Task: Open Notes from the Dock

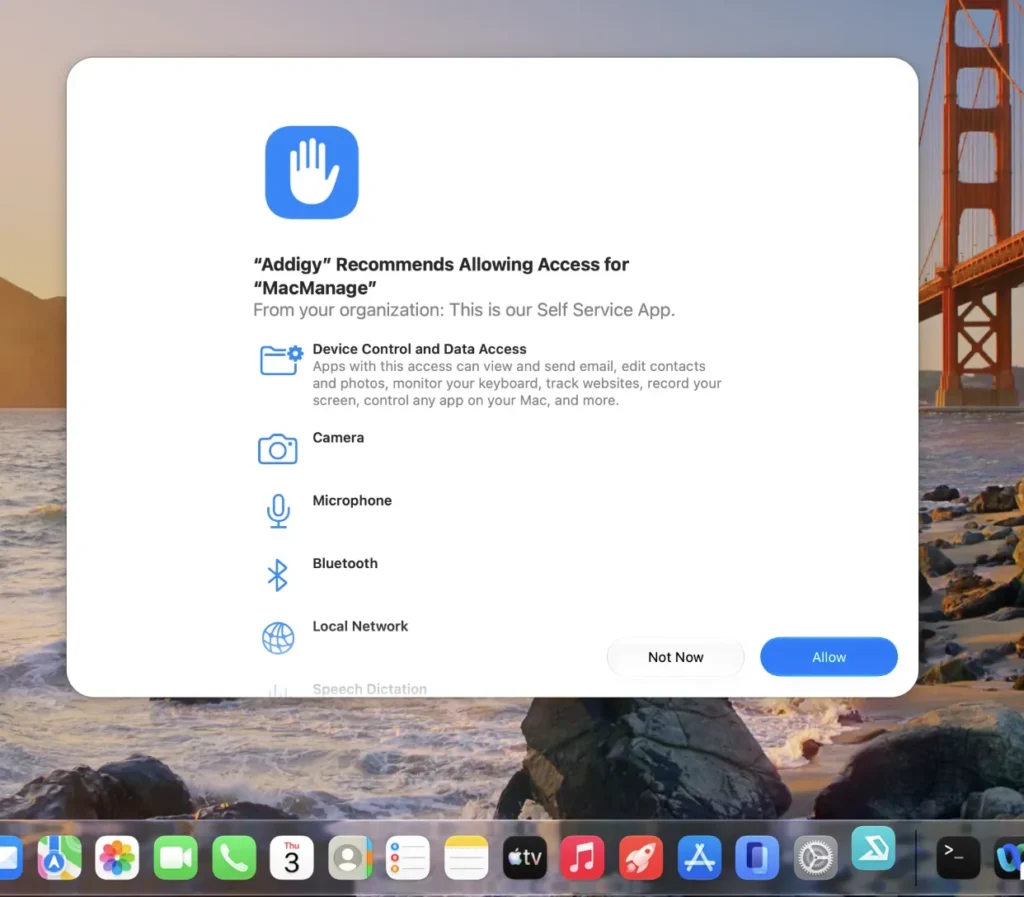Action: click(x=466, y=857)
